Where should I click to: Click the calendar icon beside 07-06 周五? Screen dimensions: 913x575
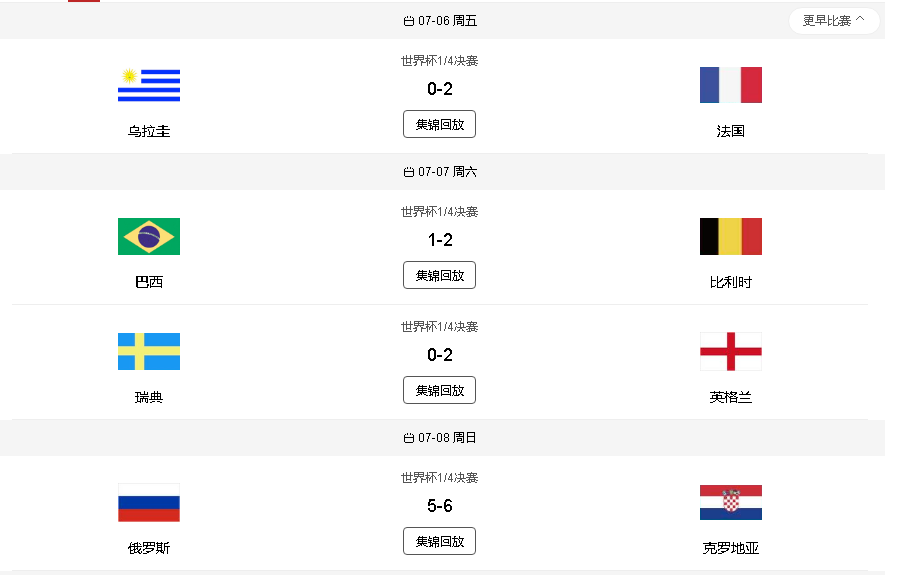tap(409, 22)
